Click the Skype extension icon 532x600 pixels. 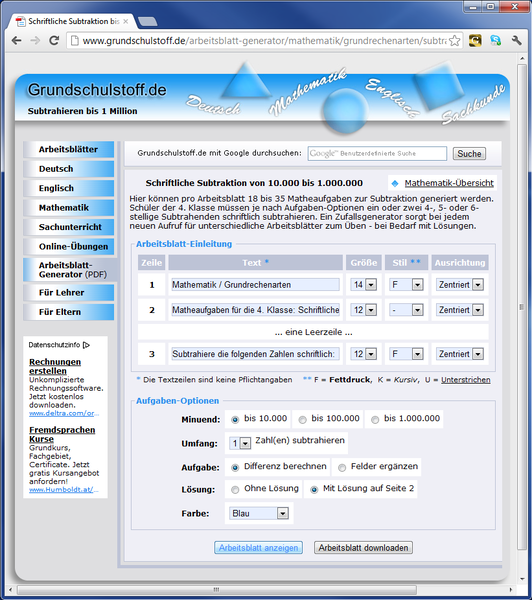[x=496, y=41]
